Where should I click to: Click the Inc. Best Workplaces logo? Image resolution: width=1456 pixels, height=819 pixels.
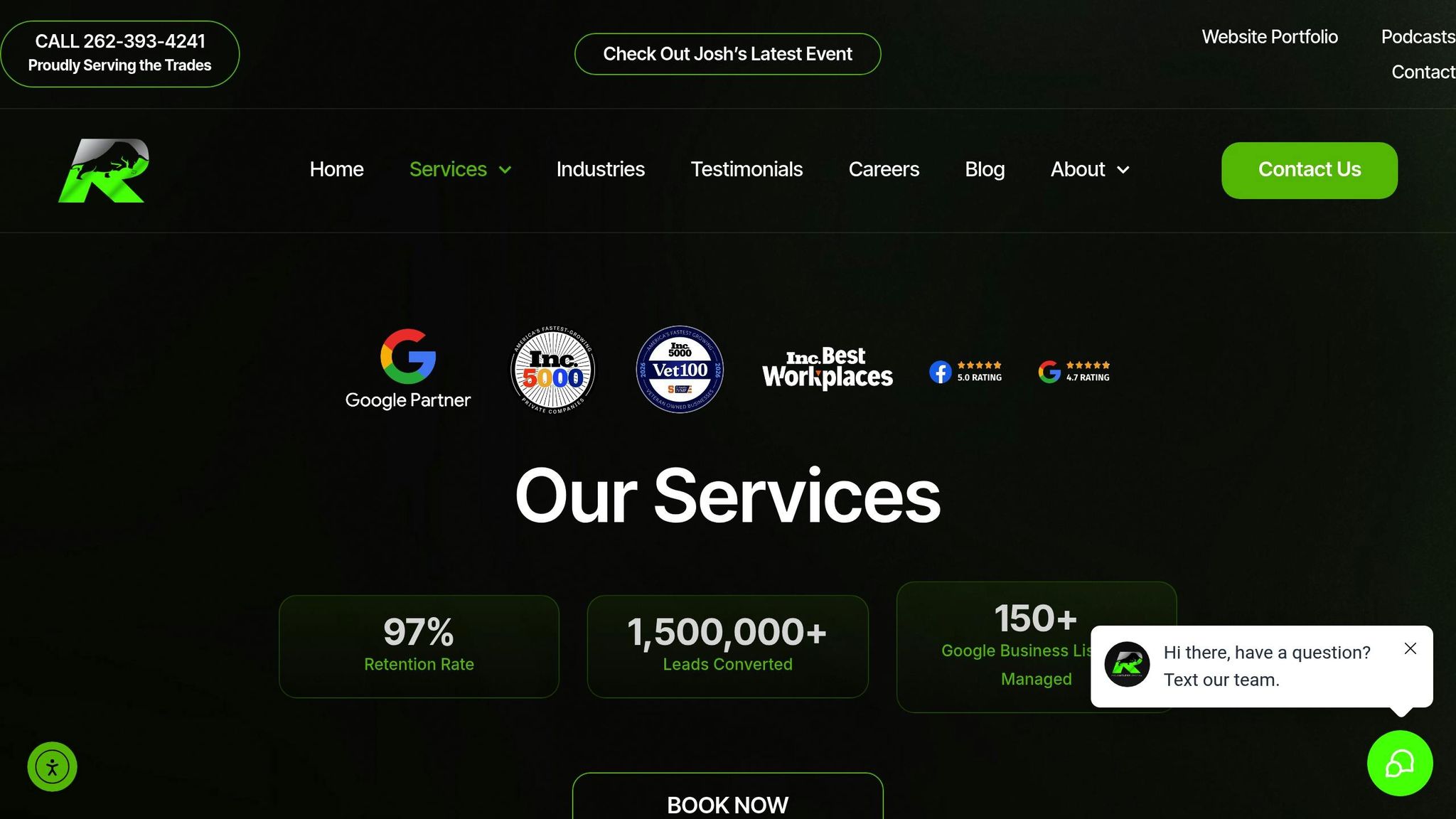(828, 368)
